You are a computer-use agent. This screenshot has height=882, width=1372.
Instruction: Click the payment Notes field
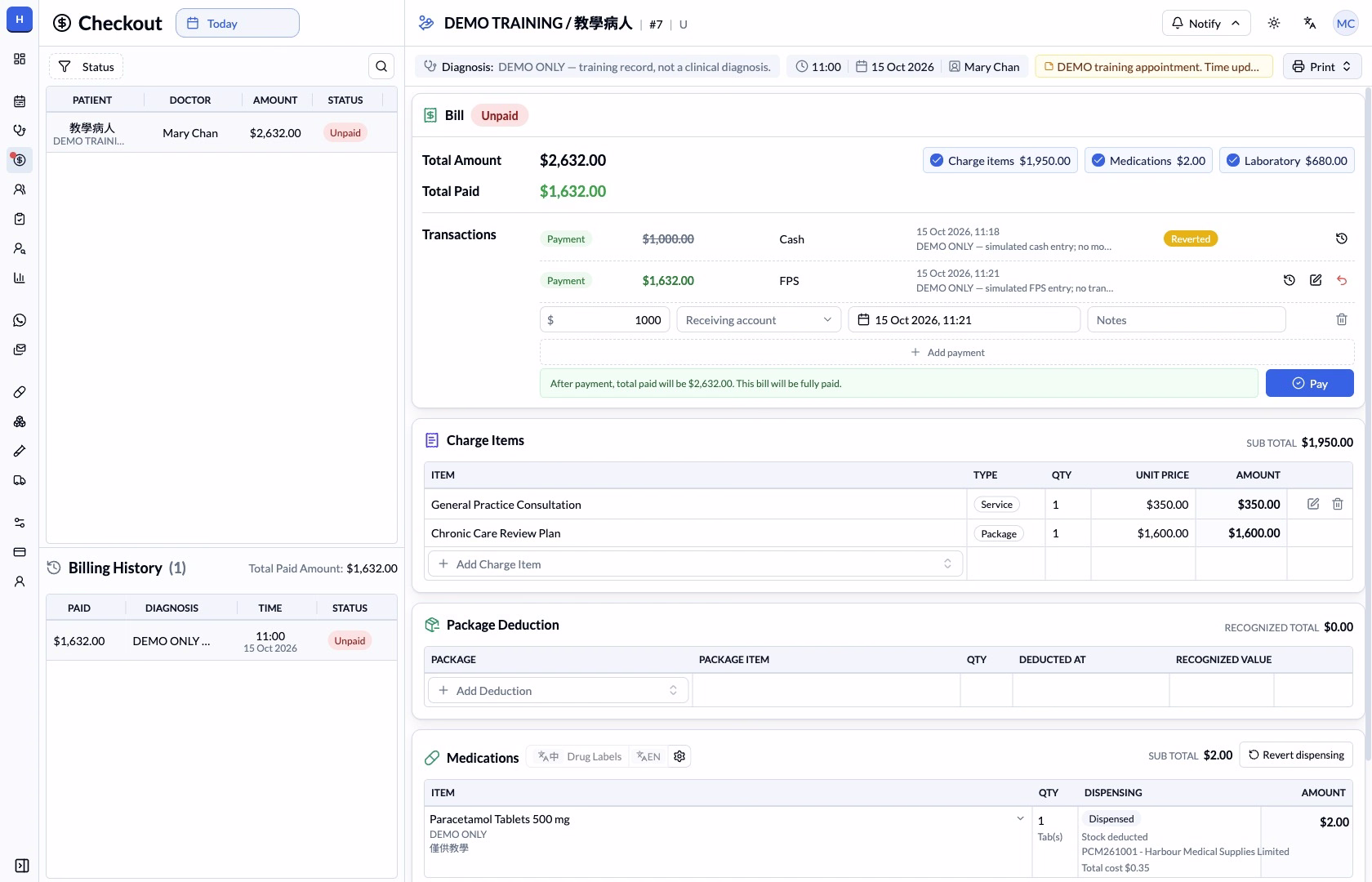[1186, 319]
